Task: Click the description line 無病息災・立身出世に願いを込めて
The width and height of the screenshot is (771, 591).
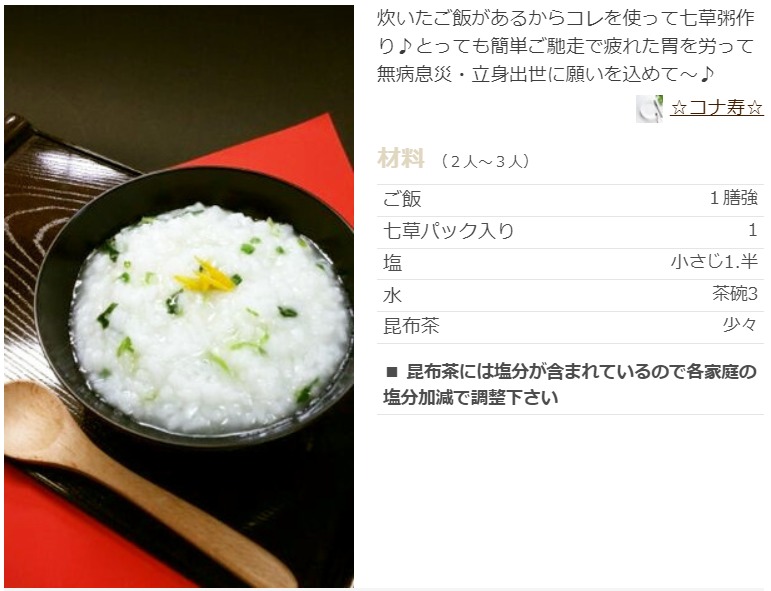Action: pos(545,74)
